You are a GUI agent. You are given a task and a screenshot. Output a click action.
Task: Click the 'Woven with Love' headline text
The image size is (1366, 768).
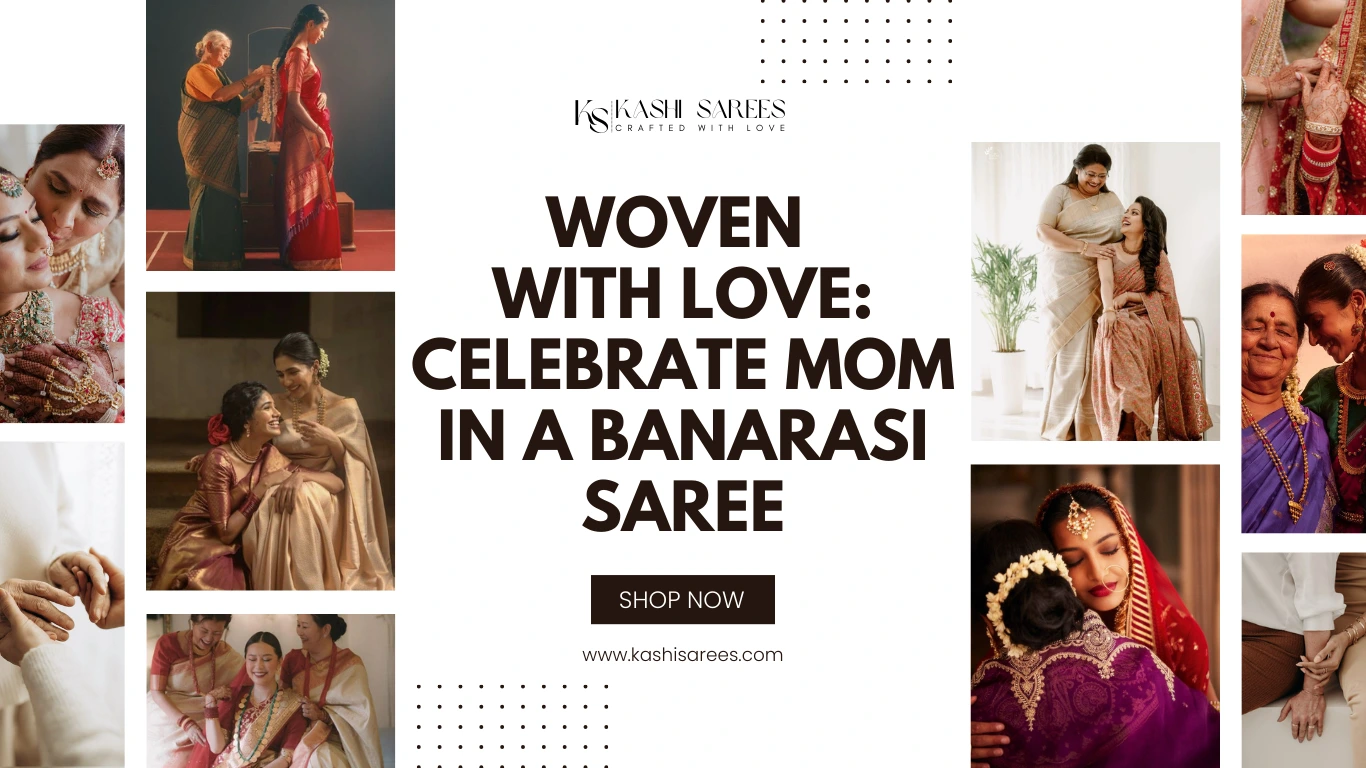coord(683,259)
